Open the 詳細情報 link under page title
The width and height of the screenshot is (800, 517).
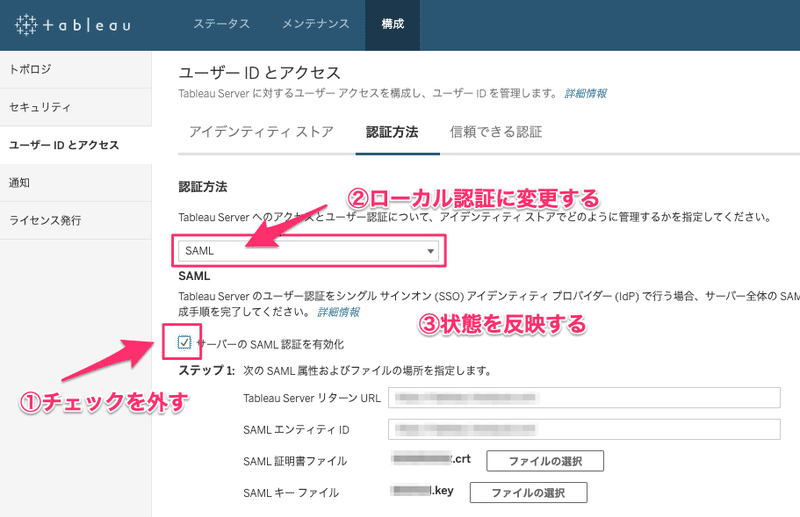(x=585, y=93)
